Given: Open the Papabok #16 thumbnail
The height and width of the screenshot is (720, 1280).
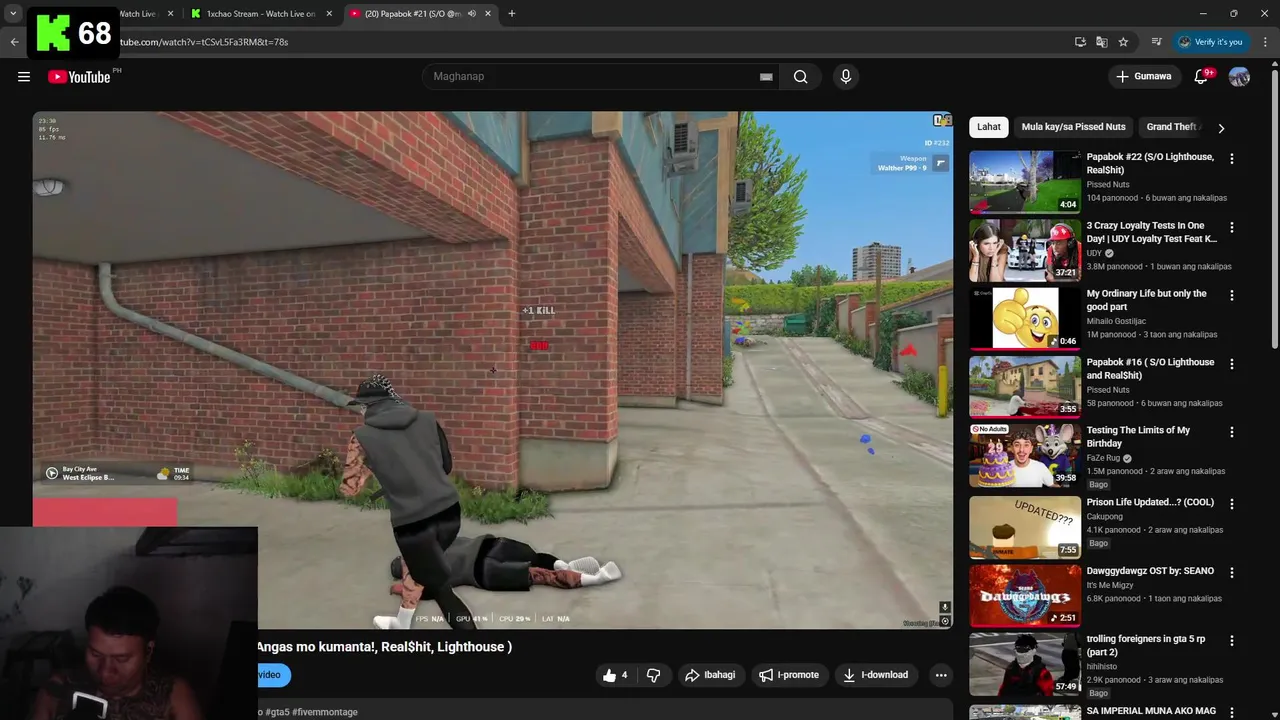Looking at the screenshot, I should [1025, 386].
